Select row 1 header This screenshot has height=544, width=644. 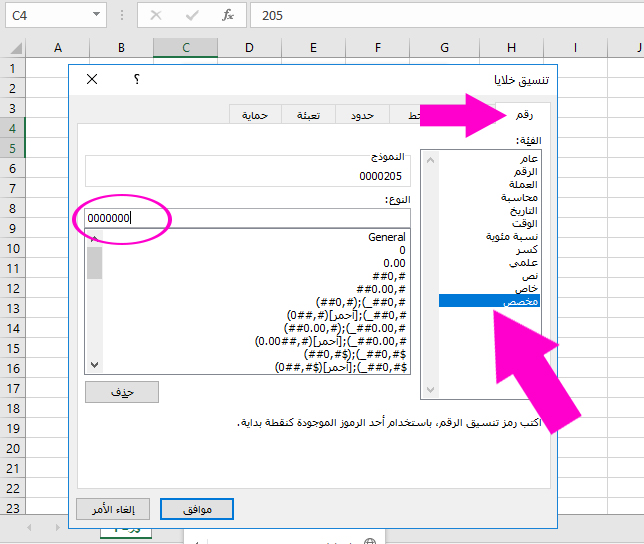[13, 68]
